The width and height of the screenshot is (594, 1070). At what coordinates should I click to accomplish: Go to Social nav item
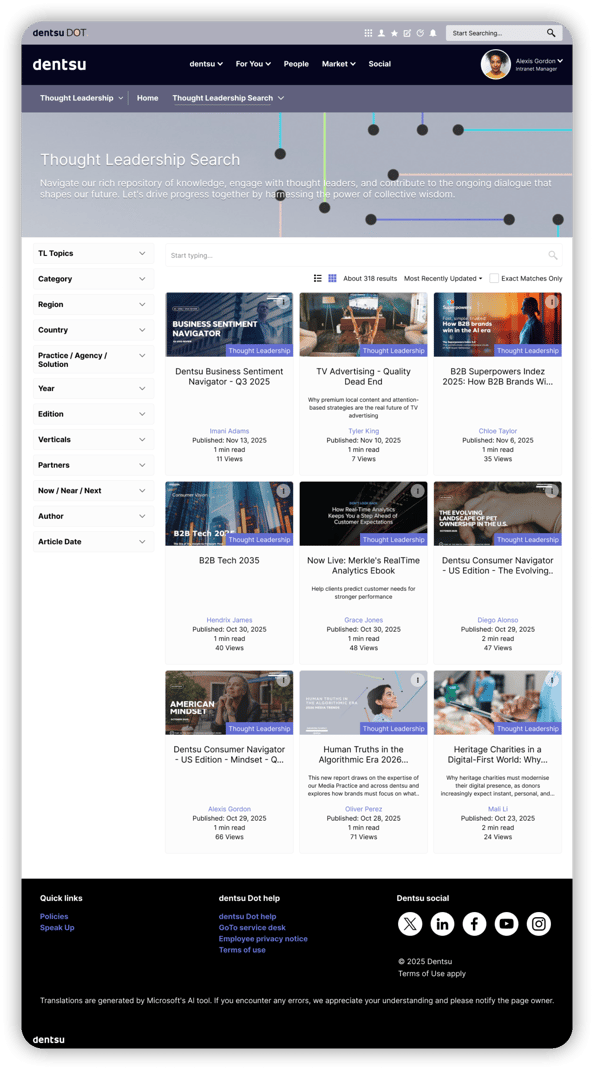[380, 64]
